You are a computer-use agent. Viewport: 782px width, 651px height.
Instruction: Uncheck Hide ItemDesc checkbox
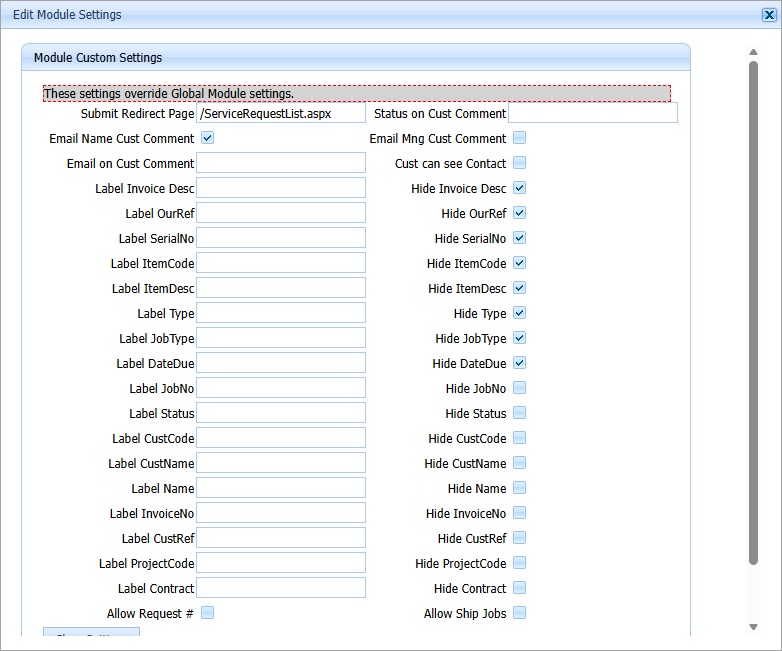[x=520, y=287]
